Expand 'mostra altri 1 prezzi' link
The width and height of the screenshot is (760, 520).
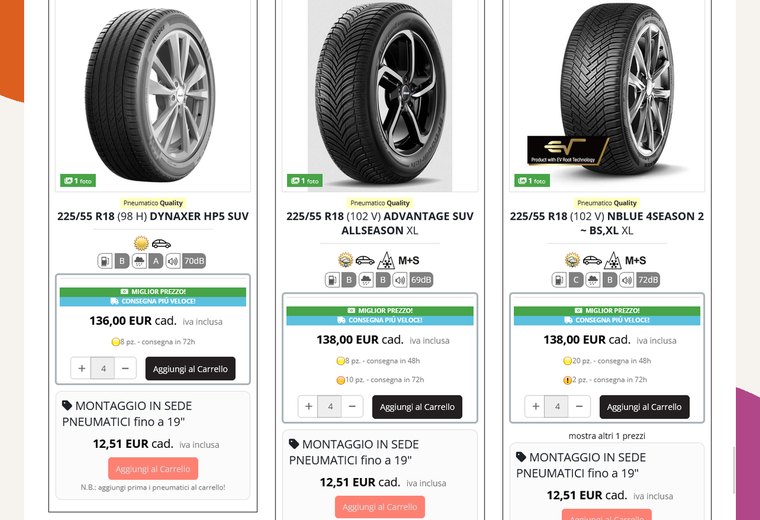(x=607, y=436)
